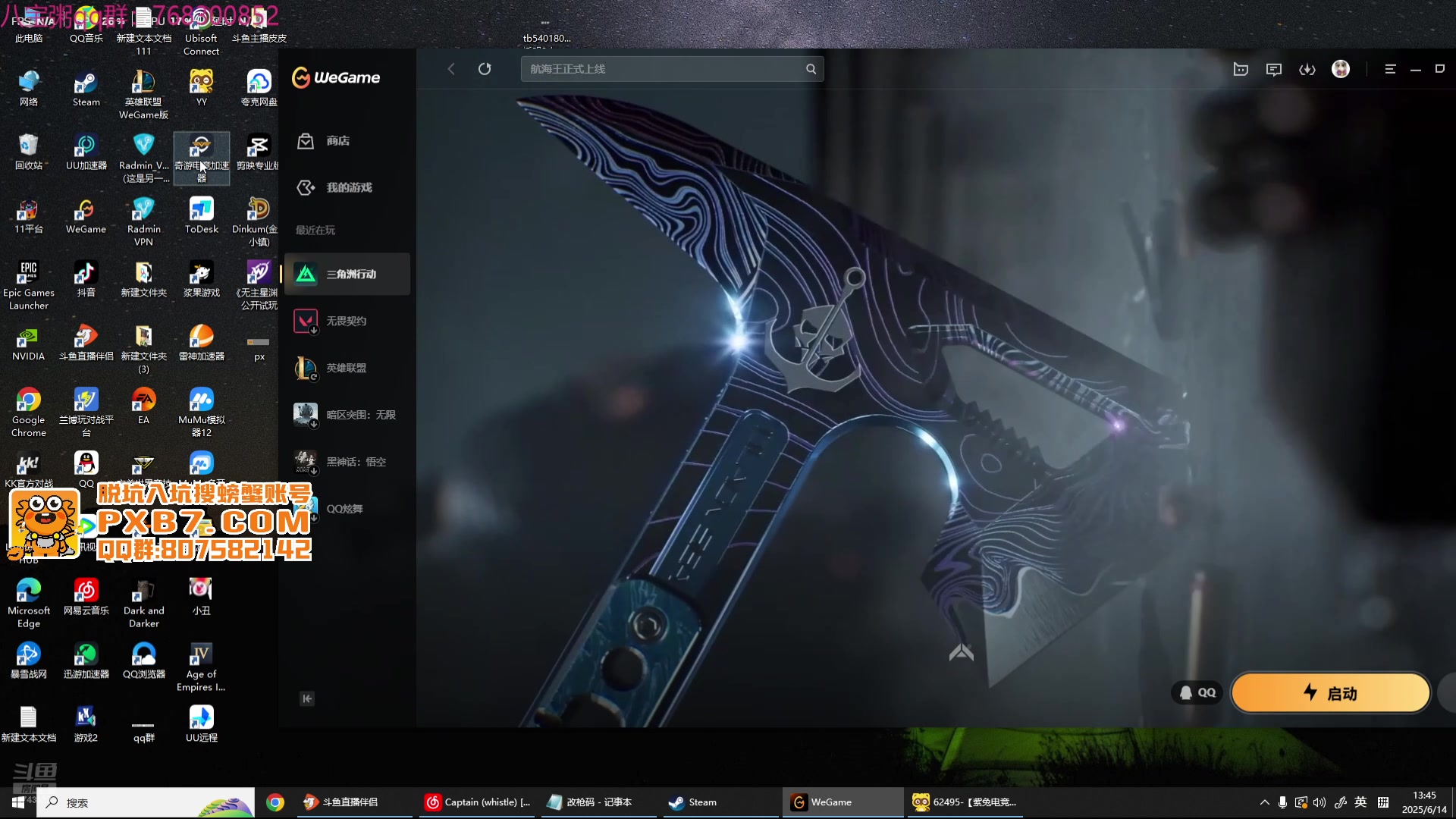Open the tray volume control

pyautogui.click(x=1319, y=802)
